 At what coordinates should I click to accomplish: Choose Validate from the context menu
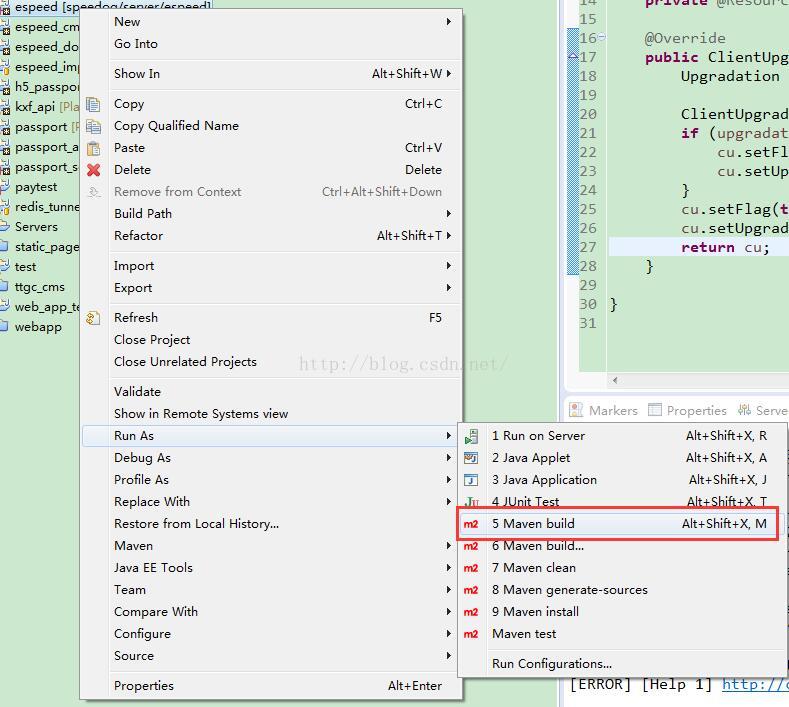[x=272, y=391]
